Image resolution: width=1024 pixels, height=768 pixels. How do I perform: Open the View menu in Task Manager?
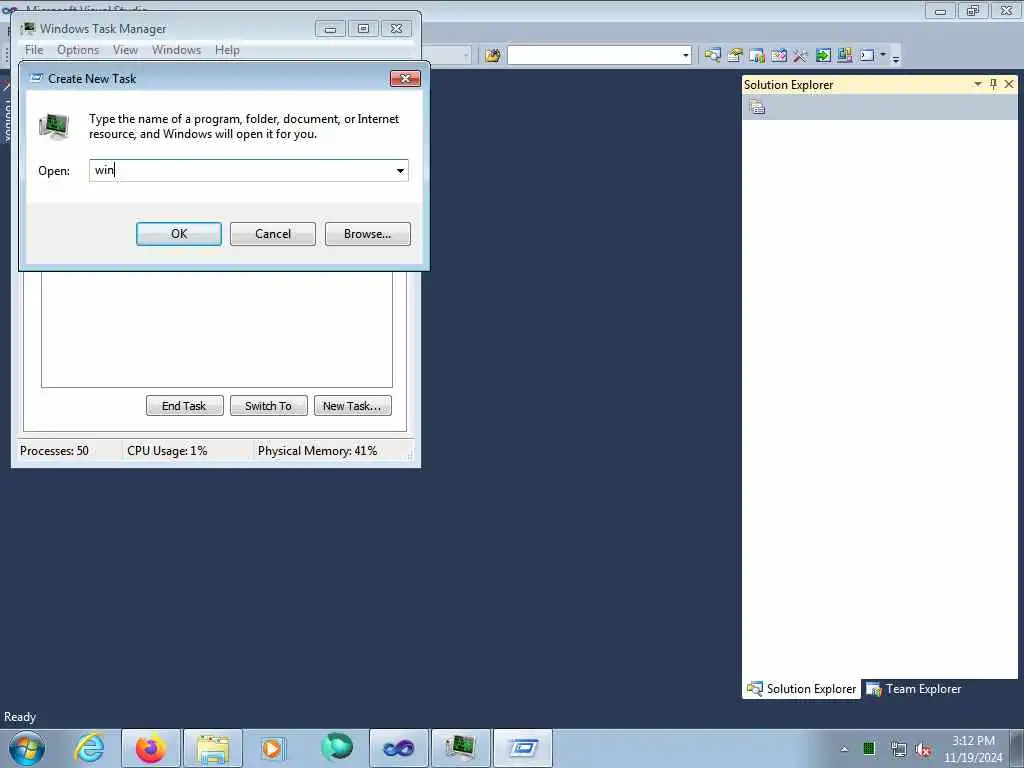pyautogui.click(x=125, y=50)
